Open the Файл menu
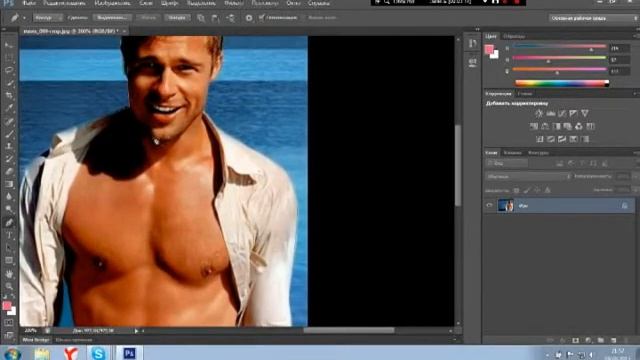The image size is (640, 360). (28, 3)
